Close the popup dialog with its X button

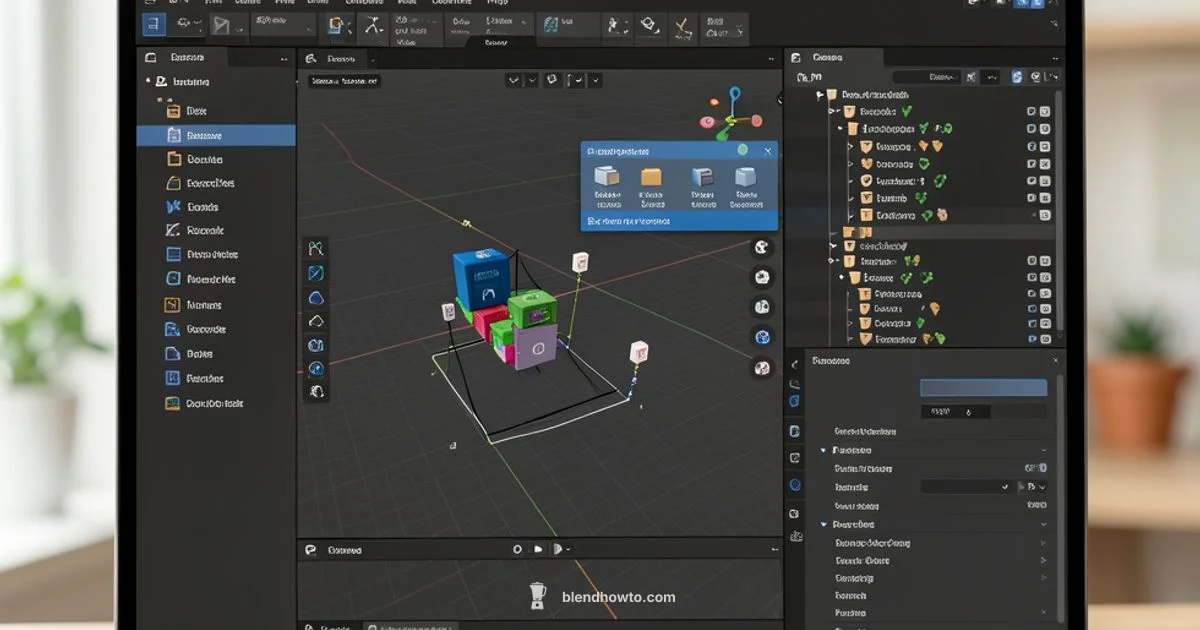[x=768, y=151]
